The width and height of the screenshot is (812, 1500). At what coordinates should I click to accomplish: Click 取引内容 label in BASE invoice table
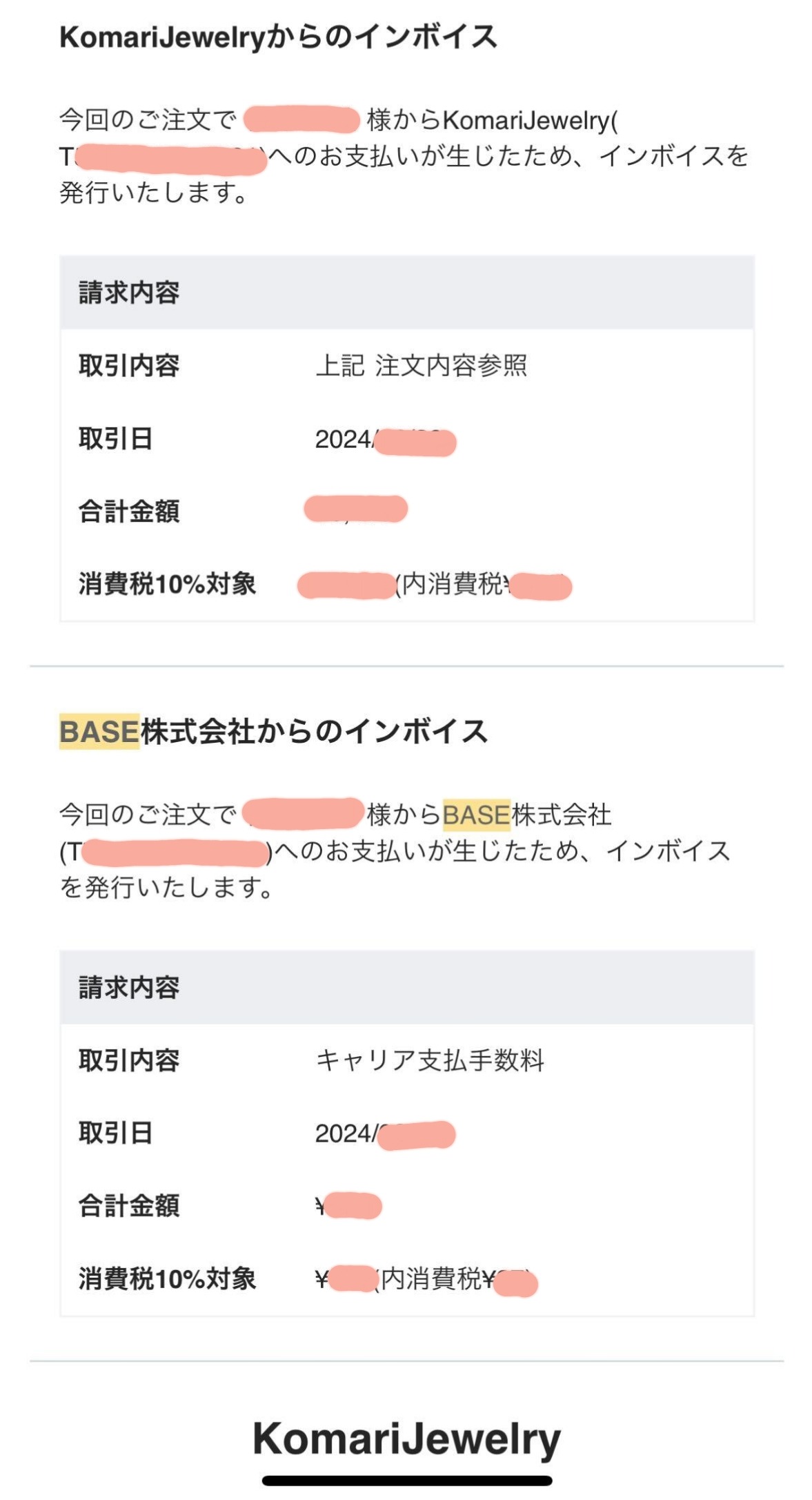[x=129, y=1060]
